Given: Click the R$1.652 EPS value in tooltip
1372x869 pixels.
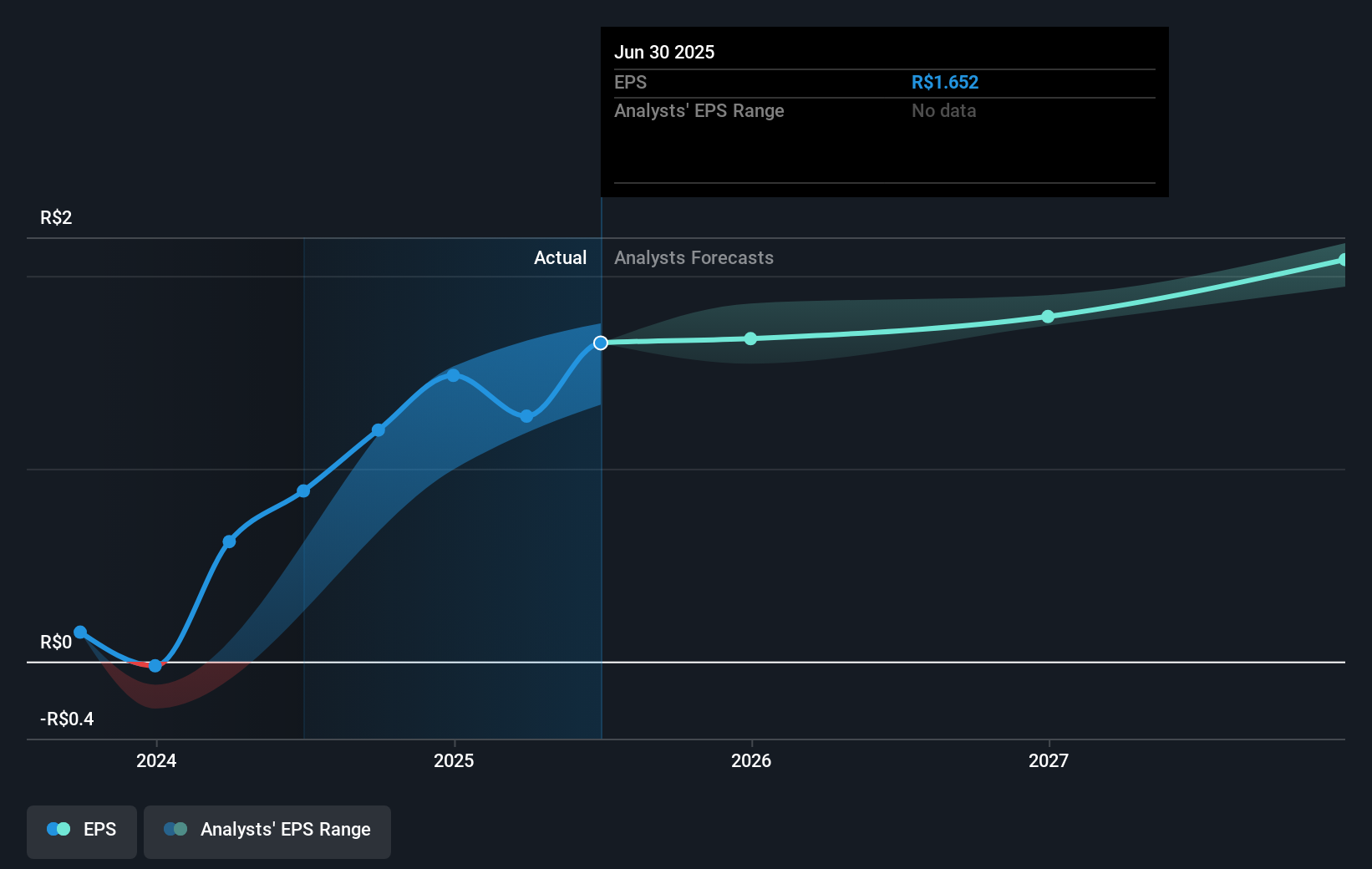Looking at the screenshot, I should tap(944, 83).
